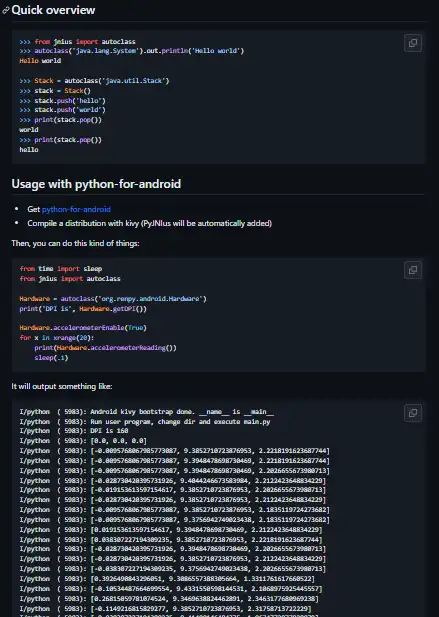Click 'It will output something like:' text
This screenshot has width=439, height=617.
62,386
